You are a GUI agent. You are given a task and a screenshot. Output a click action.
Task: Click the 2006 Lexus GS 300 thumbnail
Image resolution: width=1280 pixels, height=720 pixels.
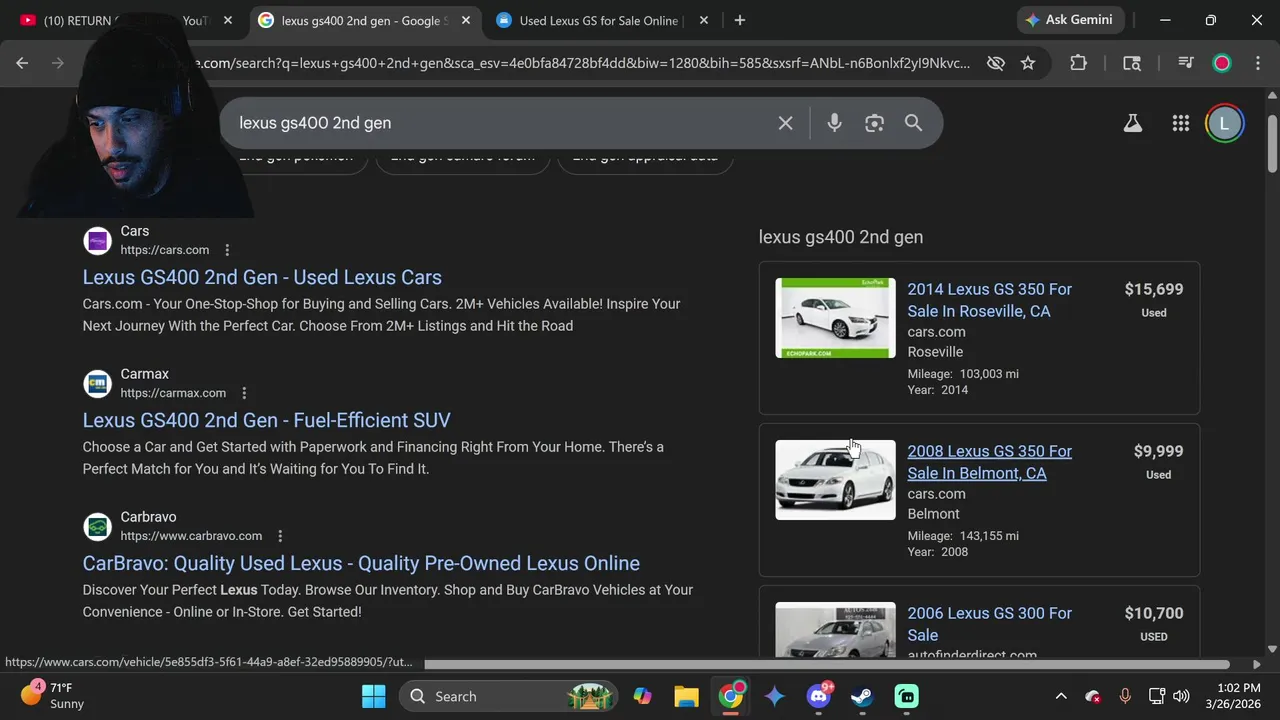[835, 629]
